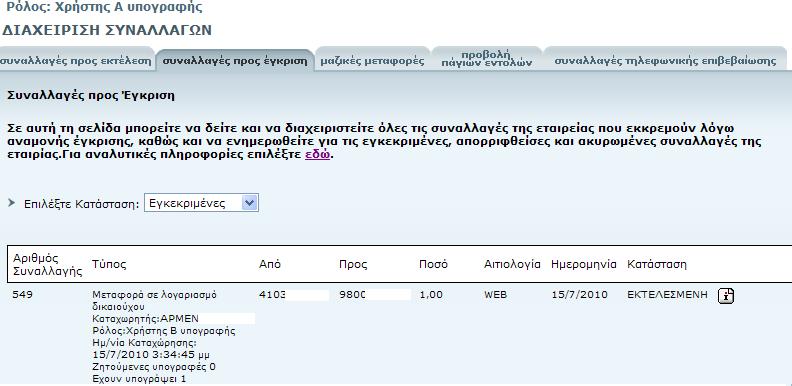Image resolution: width=792 pixels, height=386 pixels.
Task: Click Ζητούμενες υπογραφές 0 line
Action: (x=155, y=366)
